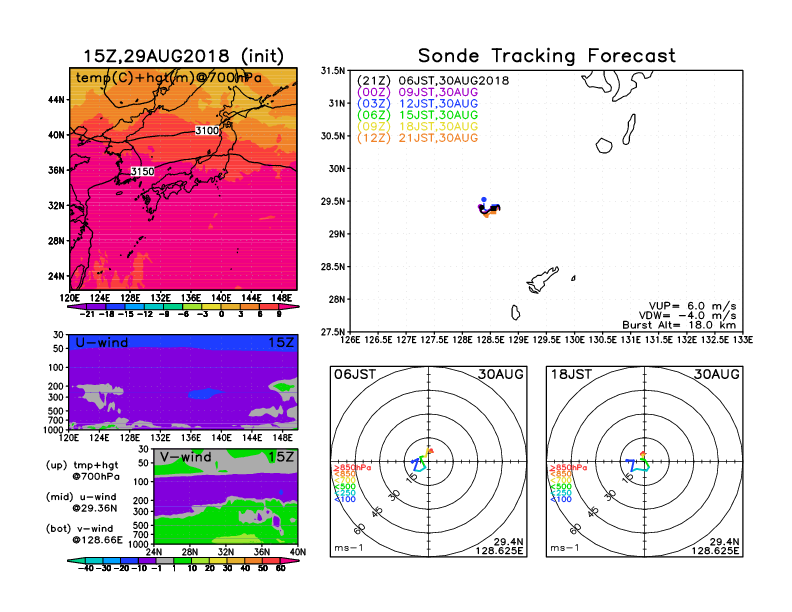Click "ms-1" unit in 06JST hodograph
The width and height of the screenshot is (792, 612).
349,548
